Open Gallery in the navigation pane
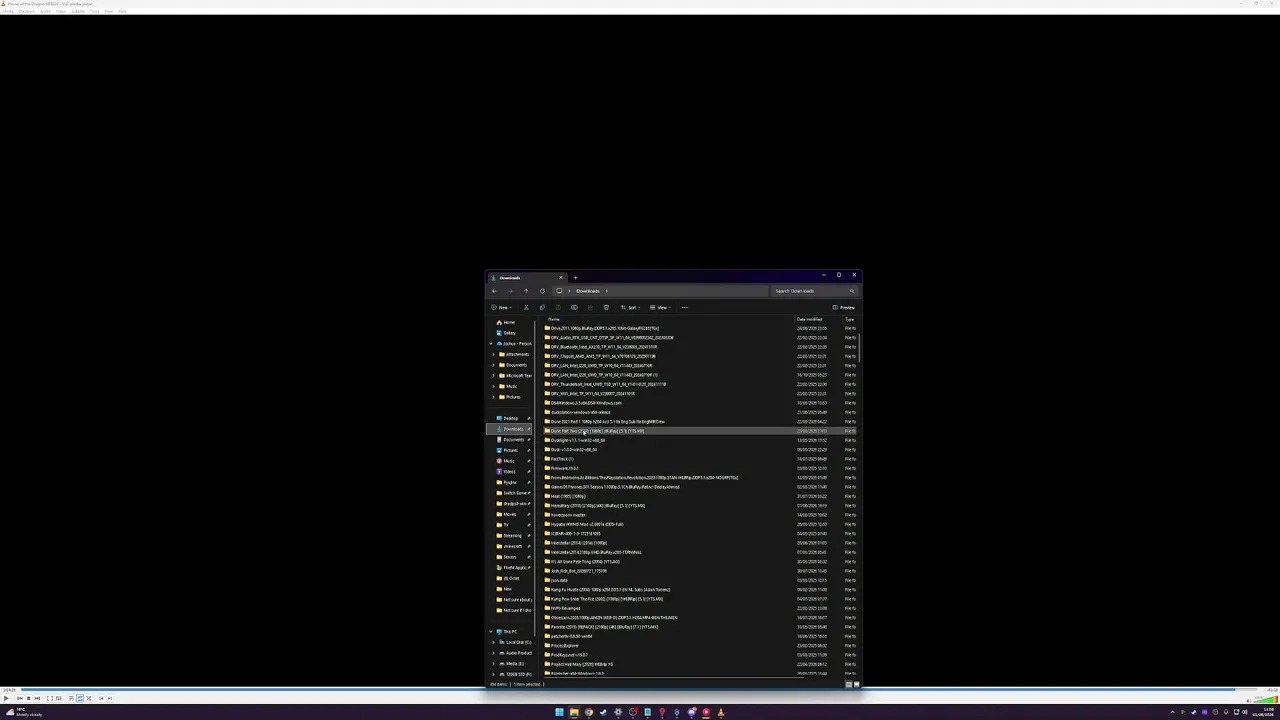Screen dimensions: 1280x720 (506, 333)
